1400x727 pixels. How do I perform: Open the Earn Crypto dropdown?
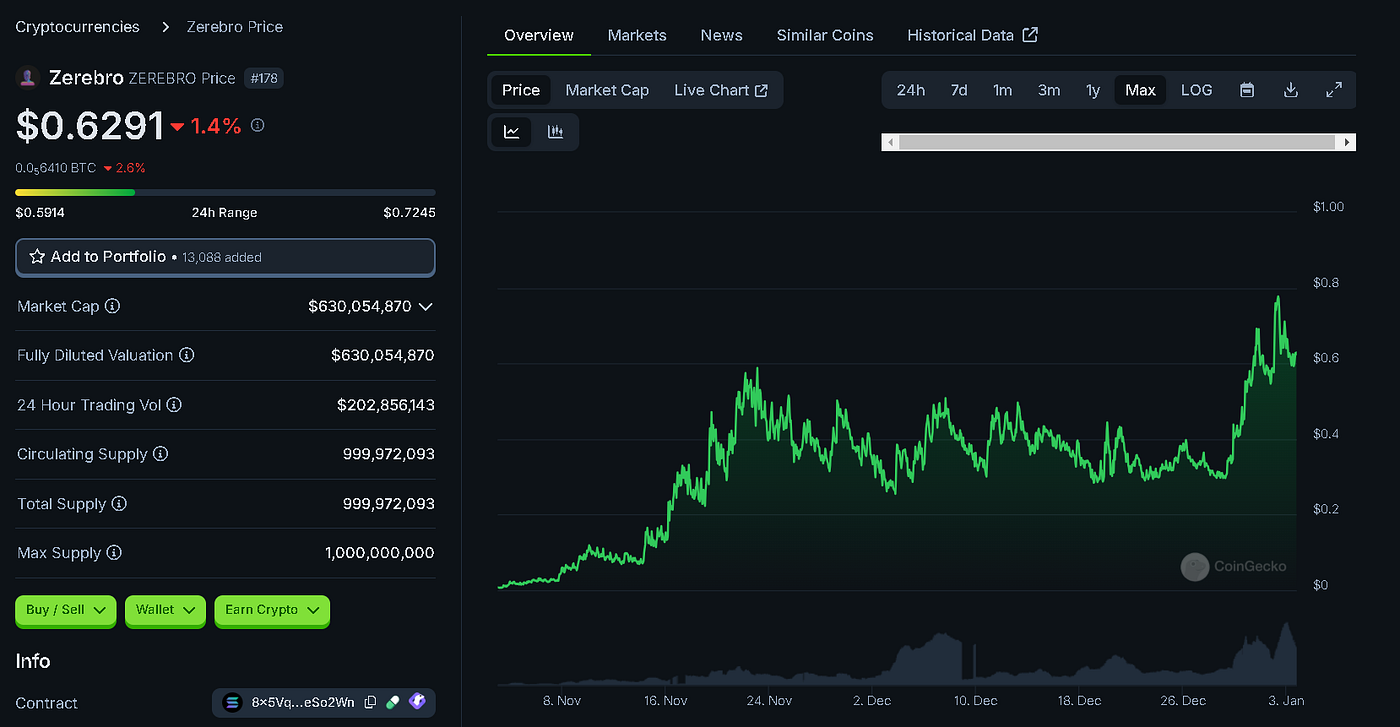pyautogui.click(x=272, y=610)
